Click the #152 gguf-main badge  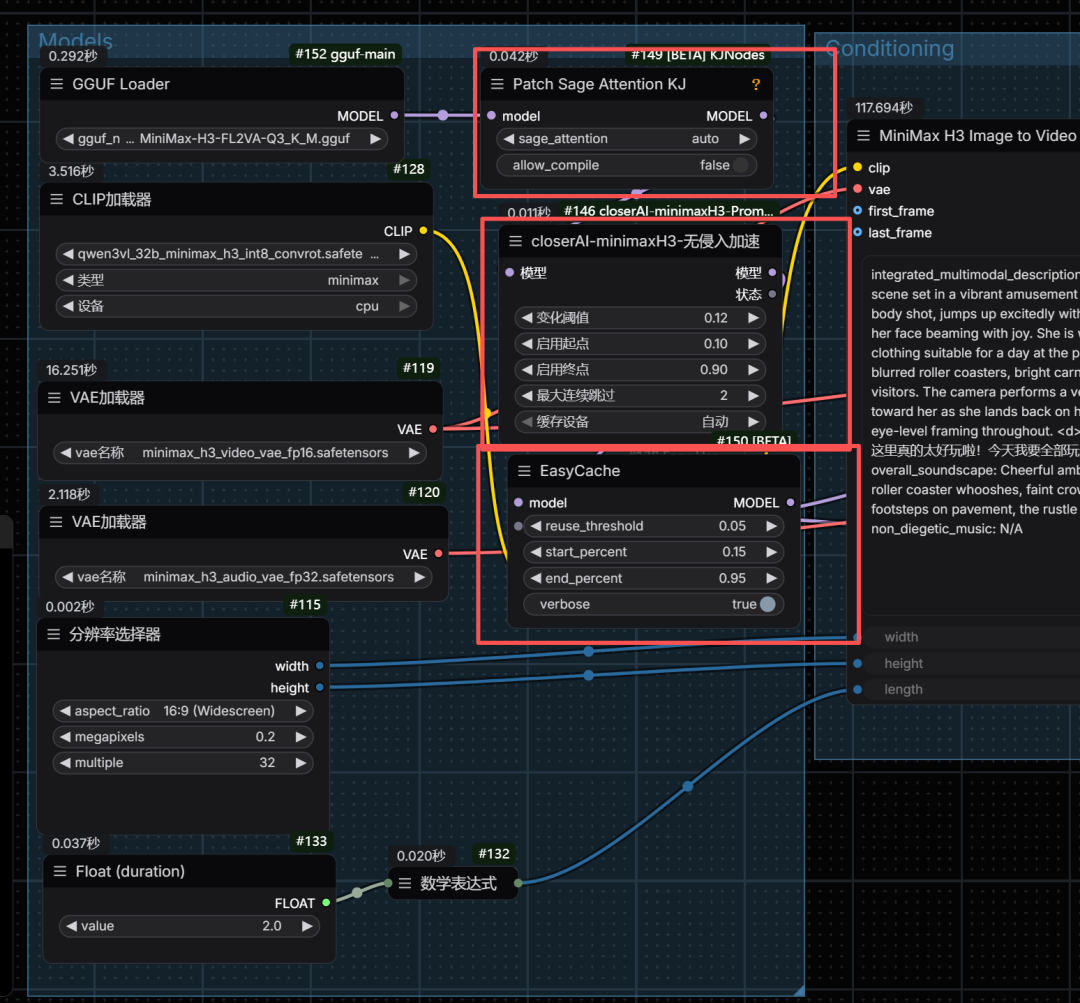(345, 54)
